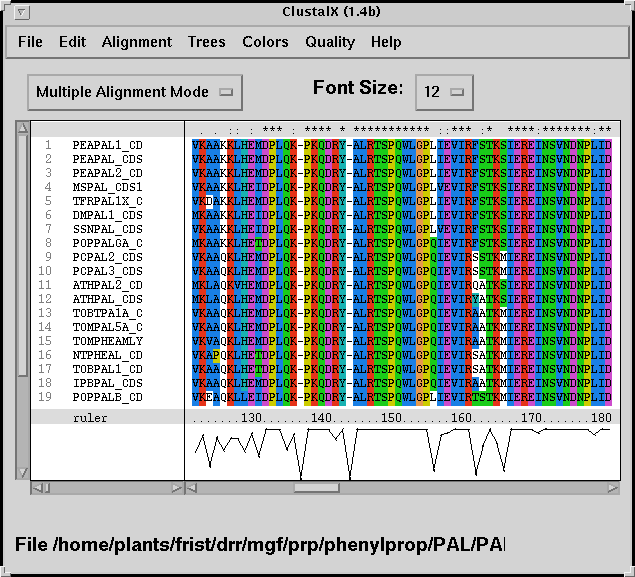Select sequence NTPHEAL_CD
Viewport: 635px width, 577px height.
[x=107, y=355]
